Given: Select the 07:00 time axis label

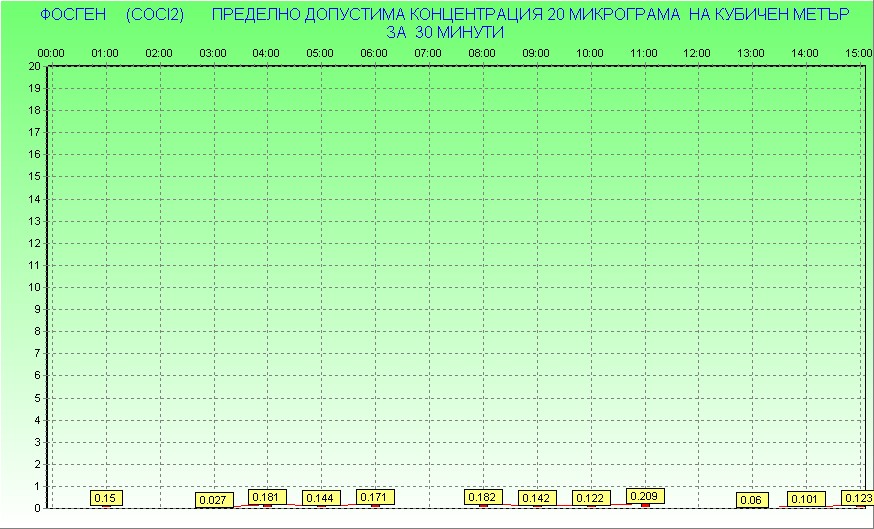Looking at the screenshot, I should point(428,53).
